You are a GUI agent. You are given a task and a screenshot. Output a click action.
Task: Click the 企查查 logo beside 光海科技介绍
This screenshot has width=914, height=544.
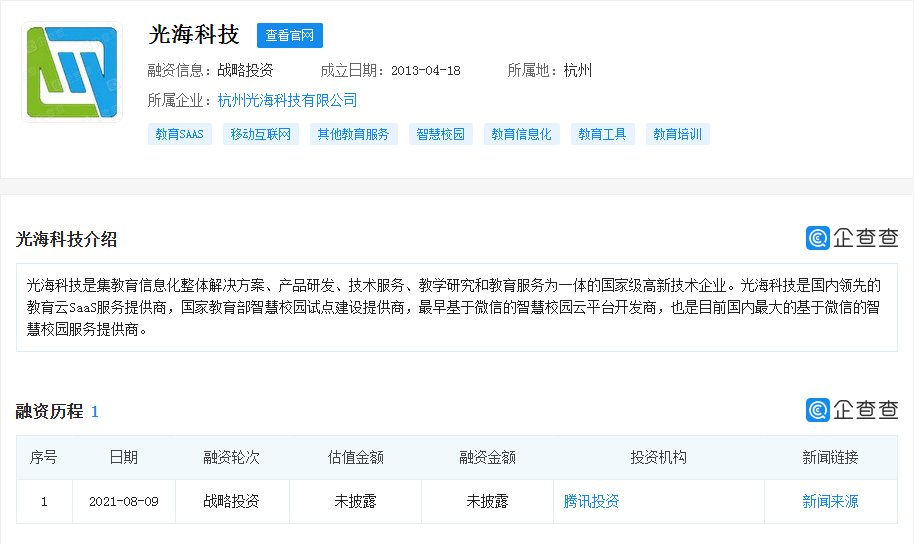(x=852, y=238)
